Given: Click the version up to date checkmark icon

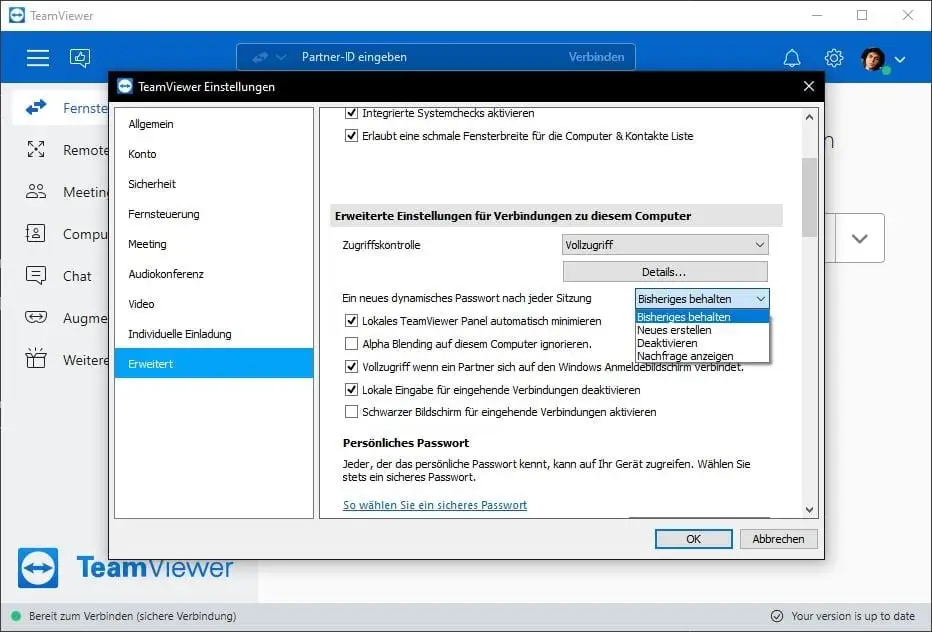Looking at the screenshot, I should pos(776,616).
